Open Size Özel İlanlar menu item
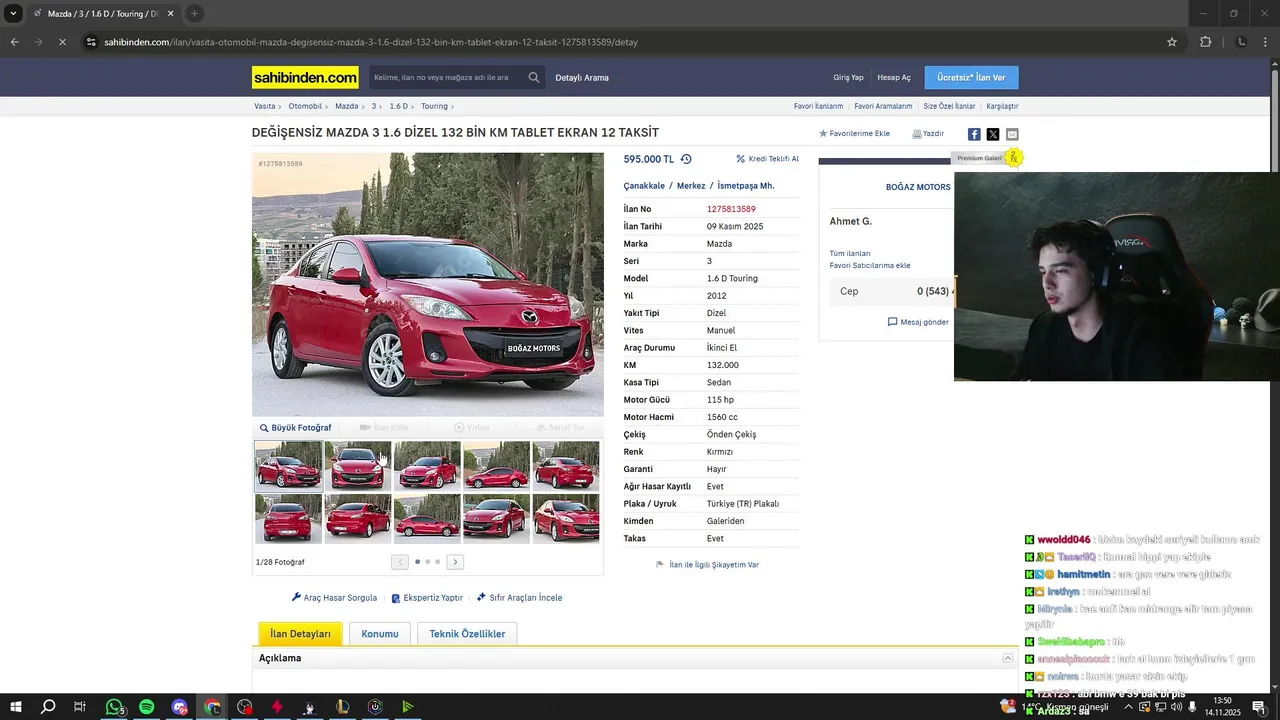This screenshot has width=1280, height=720. pyautogui.click(x=949, y=106)
